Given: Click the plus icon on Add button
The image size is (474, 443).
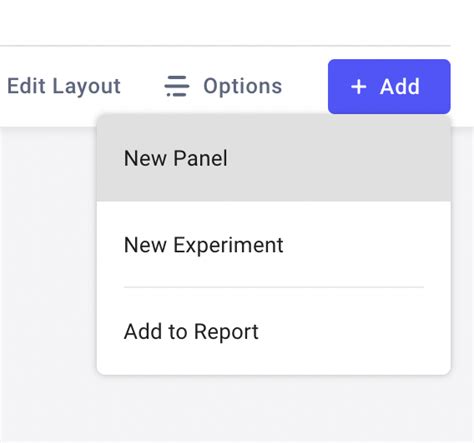Looking at the screenshot, I should pyautogui.click(x=359, y=87).
